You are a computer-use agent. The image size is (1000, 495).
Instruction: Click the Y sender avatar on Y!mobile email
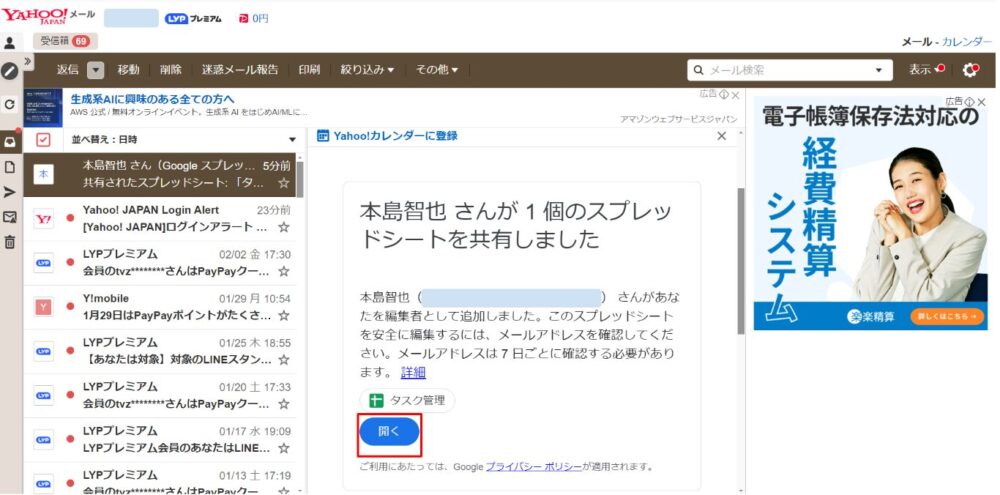43,307
